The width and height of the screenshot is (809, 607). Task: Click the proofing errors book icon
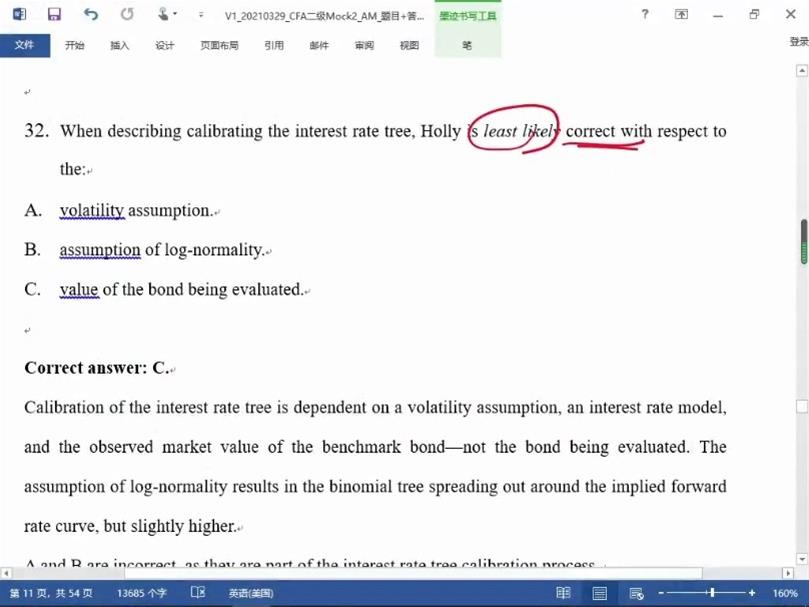[x=198, y=593]
